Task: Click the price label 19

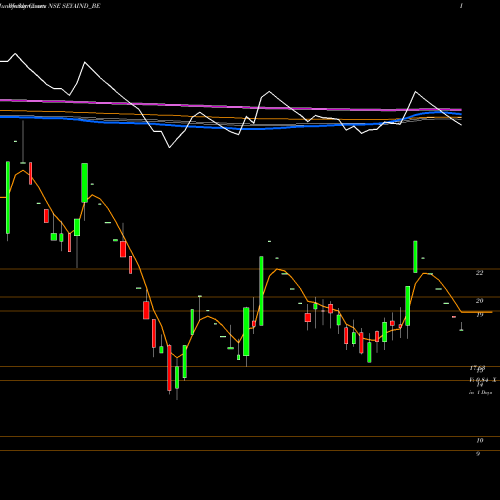Action: coord(479,314)
